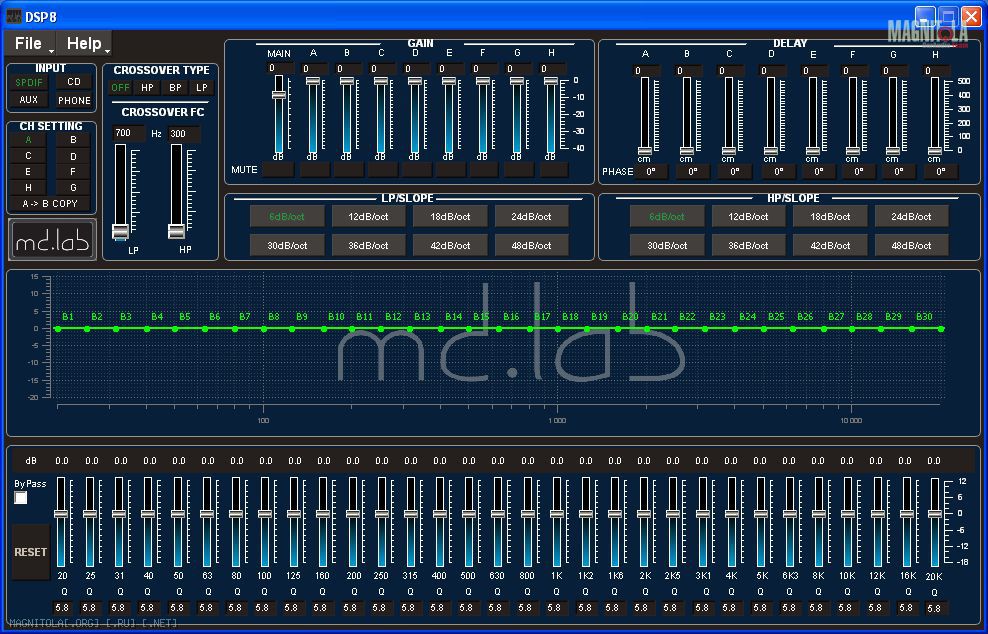Click the Q value field under the 500 band
Image resolution: width=988 pixels, height=634 pixels.
[x=466, y=608]
